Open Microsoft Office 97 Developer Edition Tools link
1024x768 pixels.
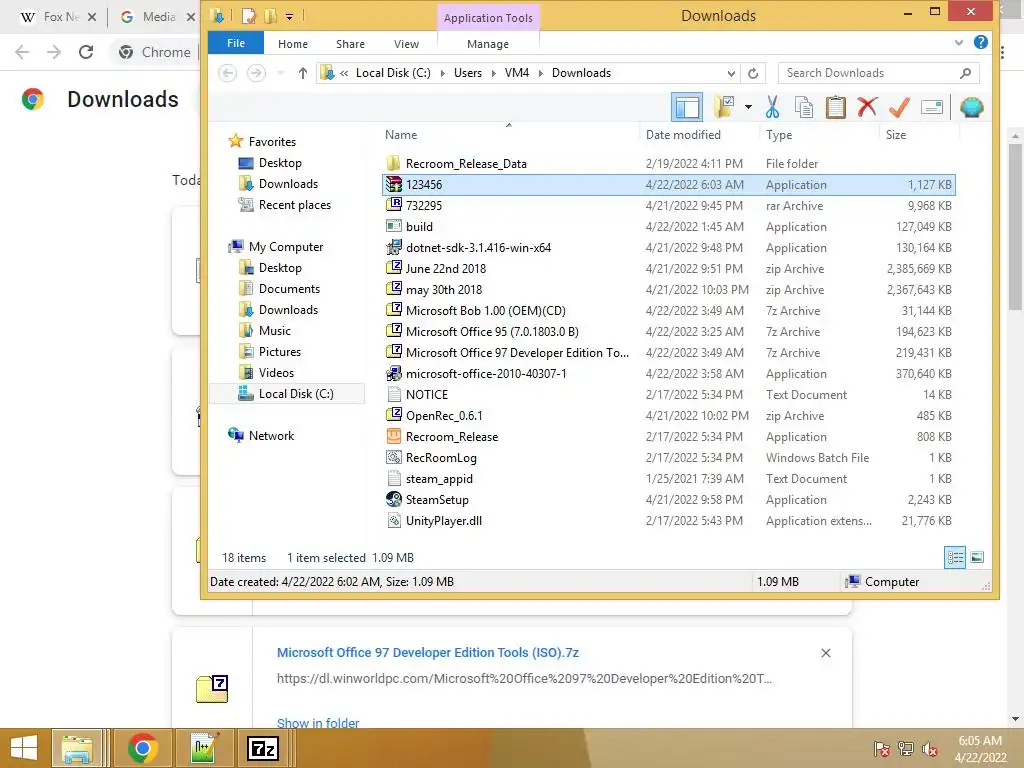click(x=428, y=652)
